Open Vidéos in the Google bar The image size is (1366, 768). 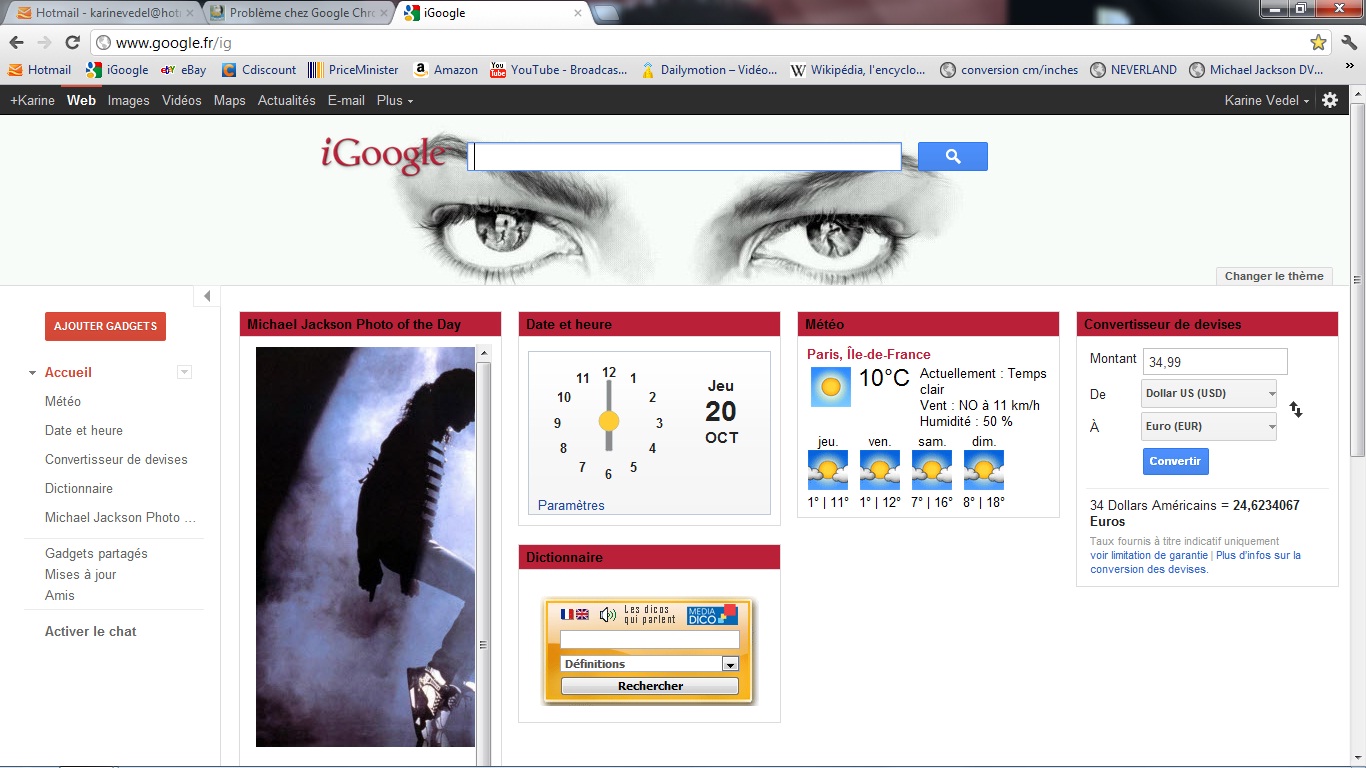click(182, 100)
